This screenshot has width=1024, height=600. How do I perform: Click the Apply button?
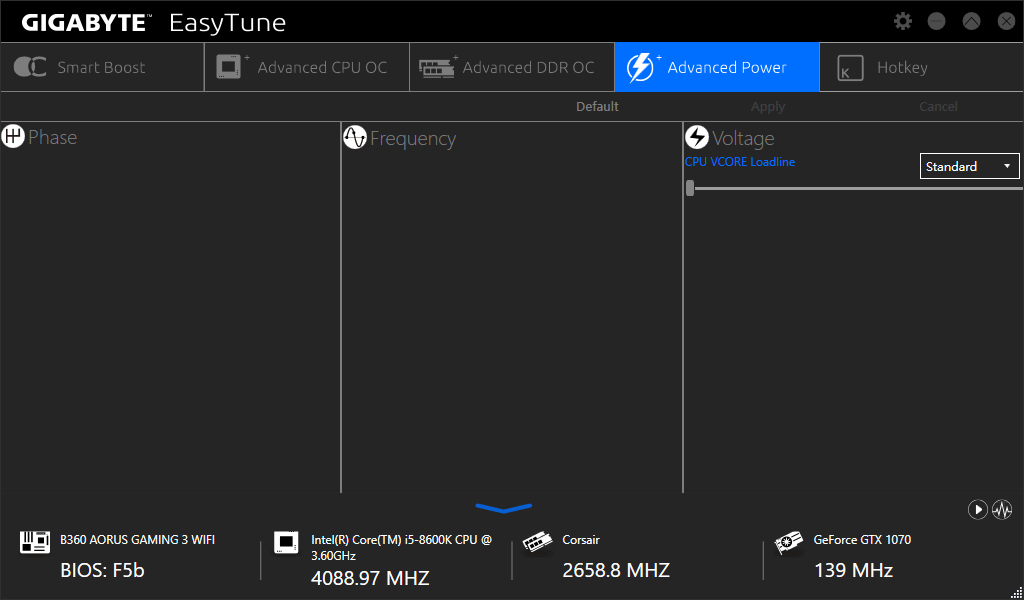point(768,106)
